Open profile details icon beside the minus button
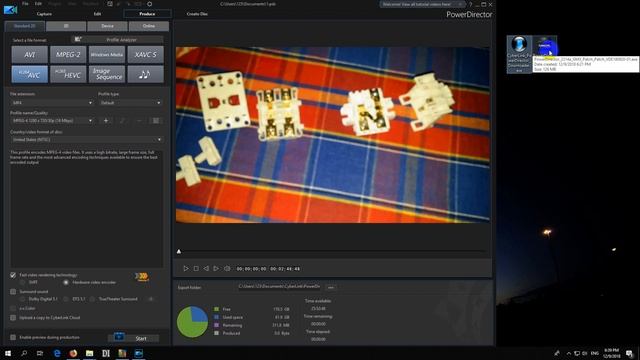The height and width of the screenshot is (360, 640). click(x=156, y=121)
